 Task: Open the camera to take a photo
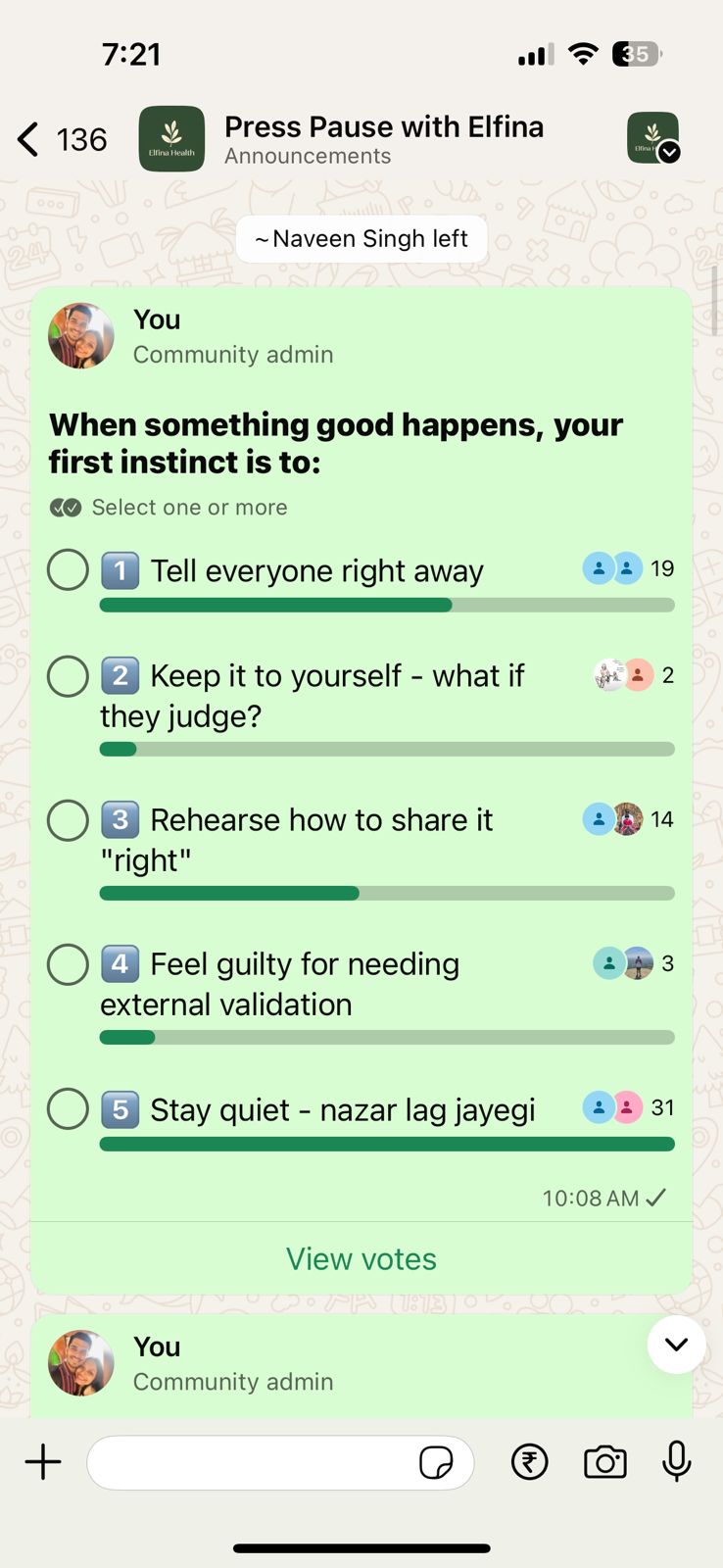tap(604, 1461)
